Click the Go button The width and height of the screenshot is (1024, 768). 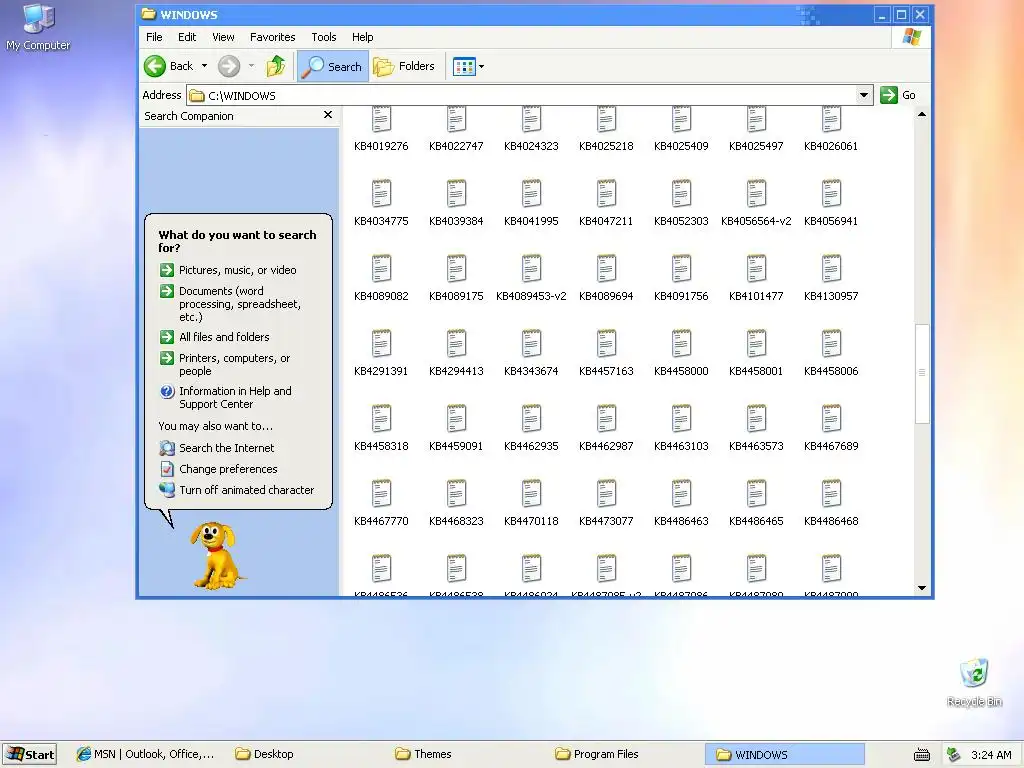pos(899,95)
